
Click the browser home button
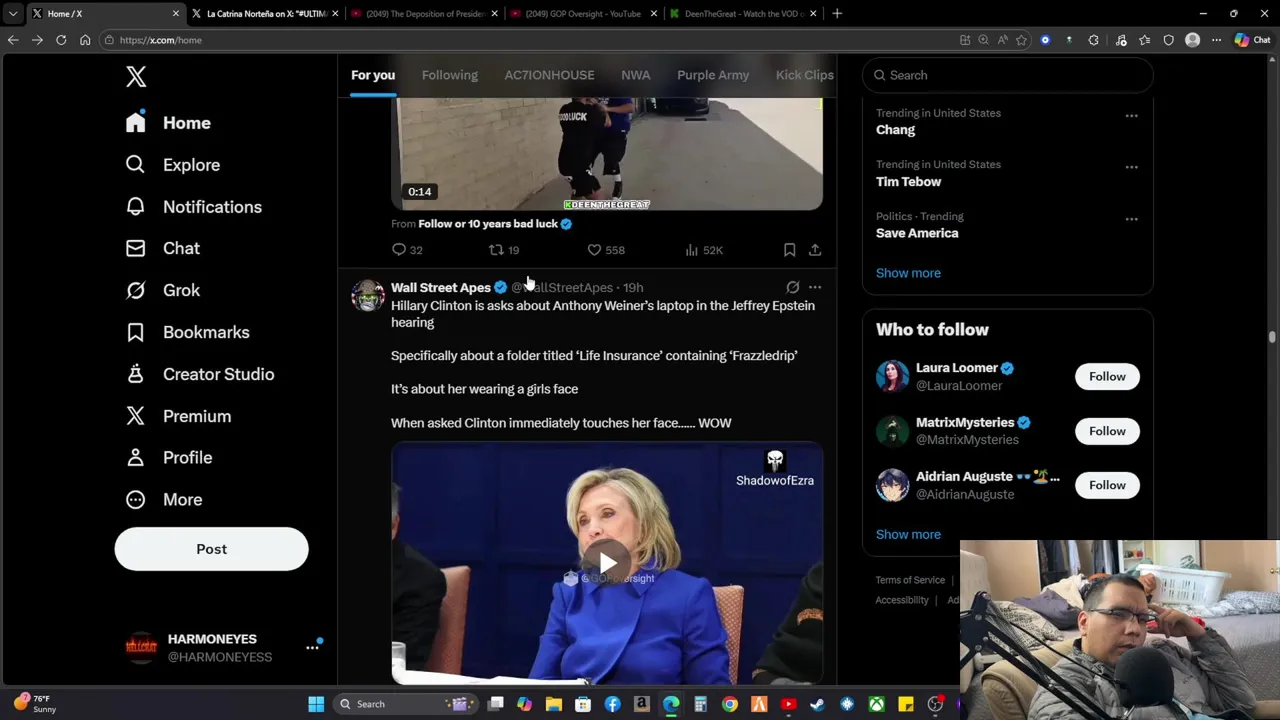pos(85,40)
